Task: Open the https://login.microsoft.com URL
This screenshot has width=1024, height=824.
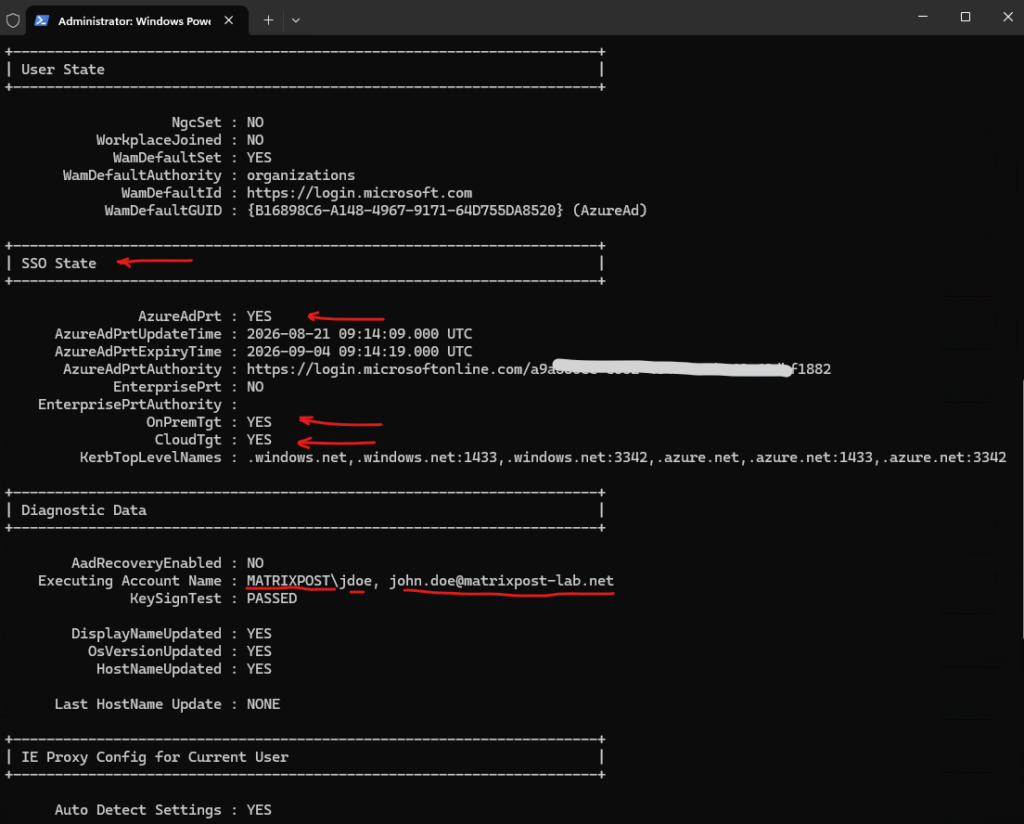Action: [359, 193]
